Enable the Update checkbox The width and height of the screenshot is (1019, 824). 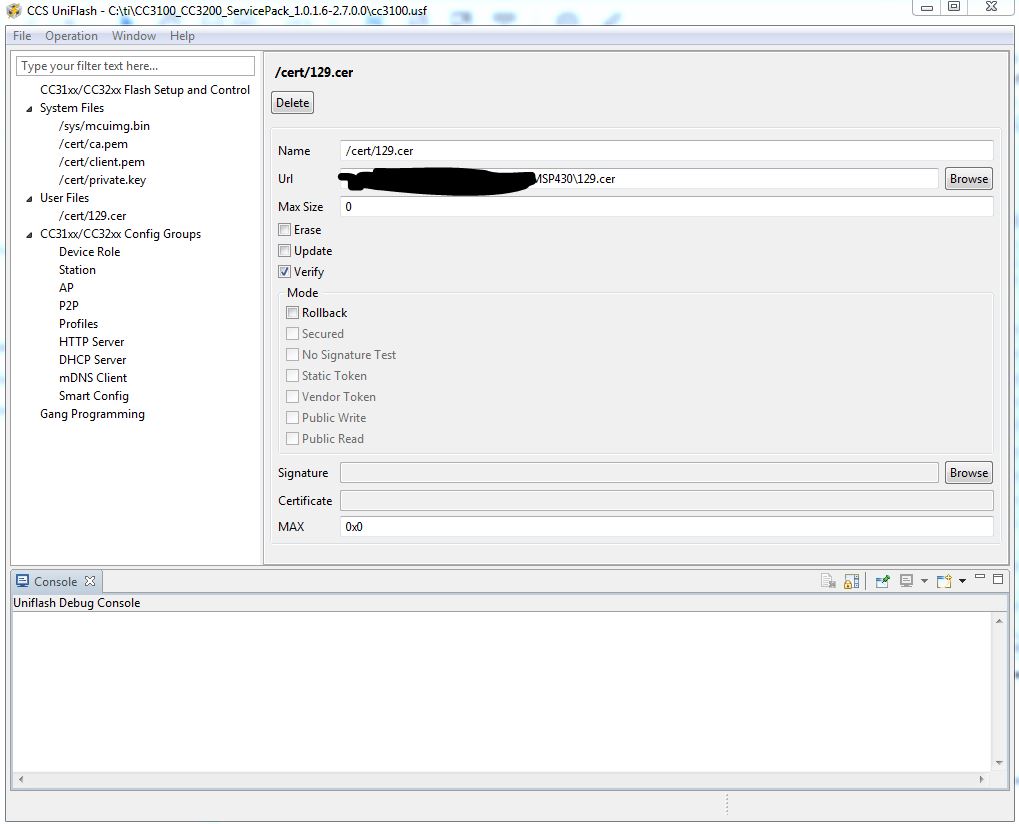[x=285, y=250]
